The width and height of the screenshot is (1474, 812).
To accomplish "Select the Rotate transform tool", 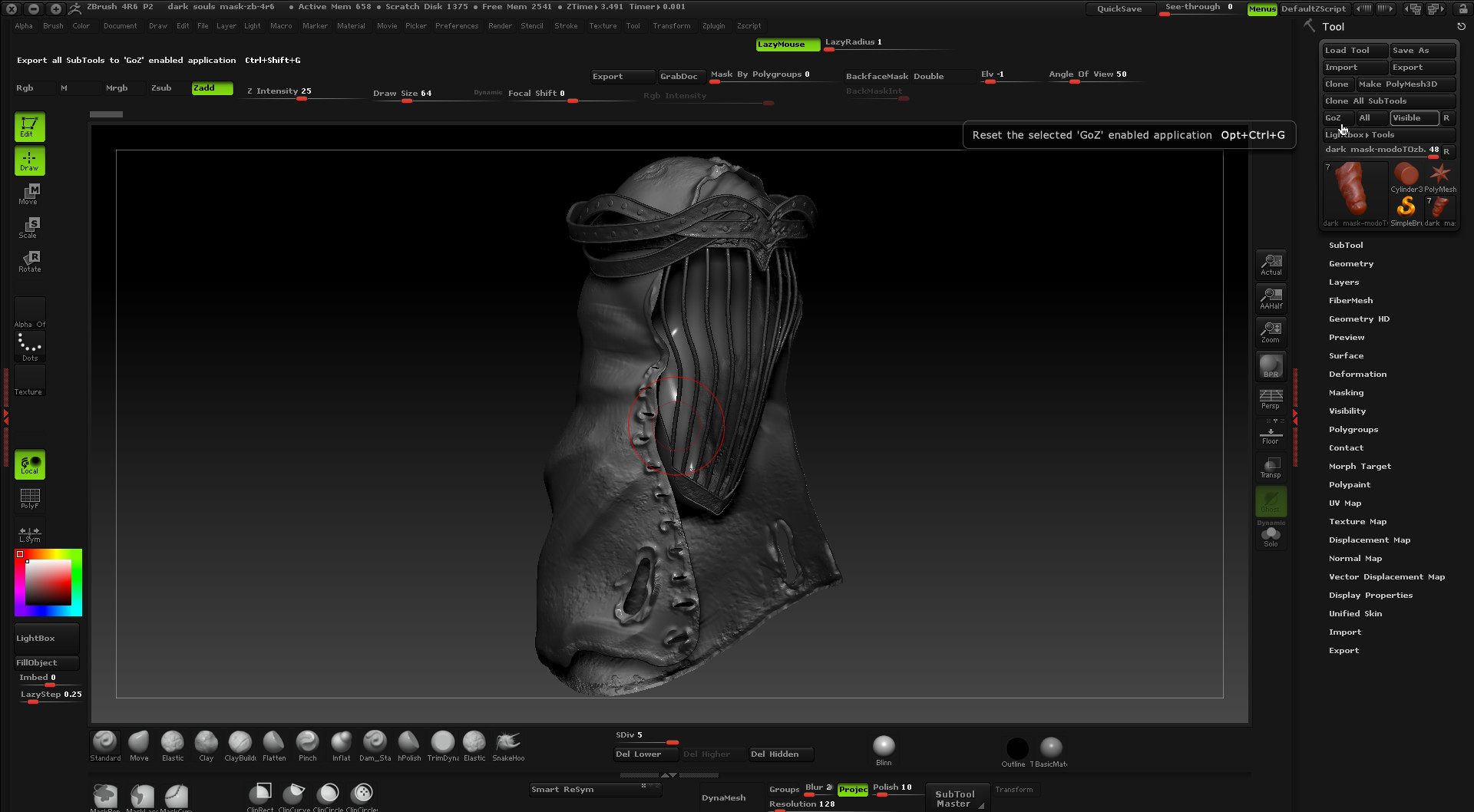I will 29,261.
